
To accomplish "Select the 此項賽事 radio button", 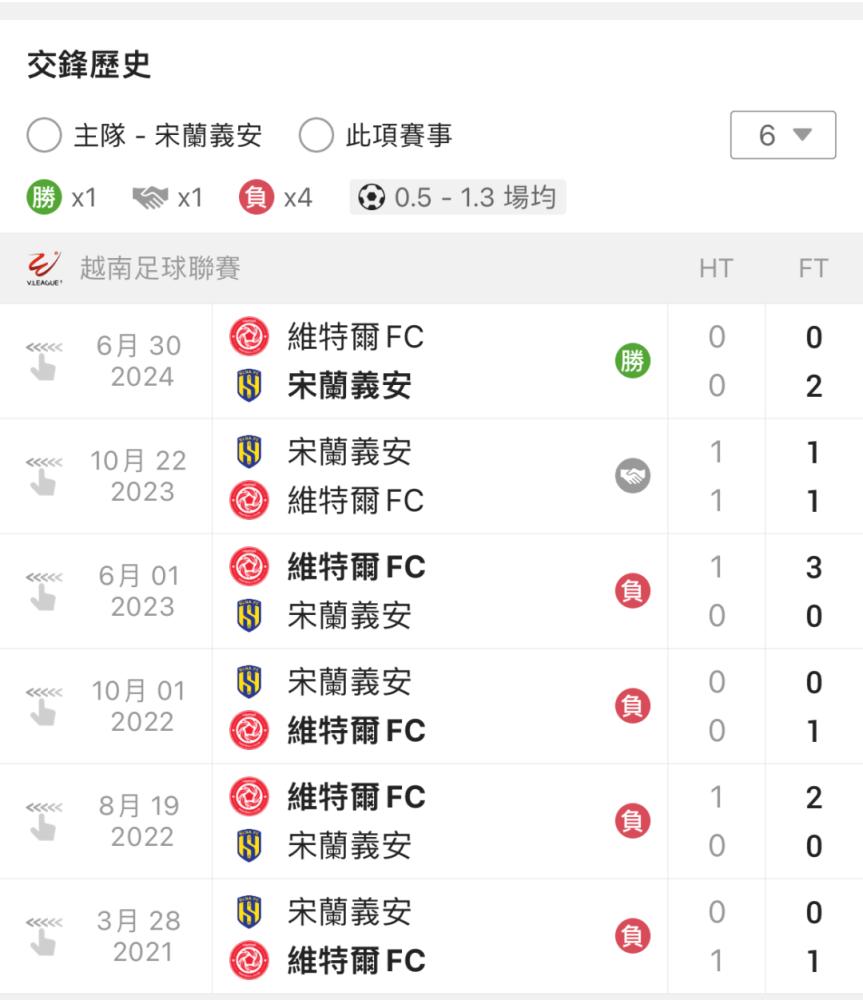I will coord(316,135).
